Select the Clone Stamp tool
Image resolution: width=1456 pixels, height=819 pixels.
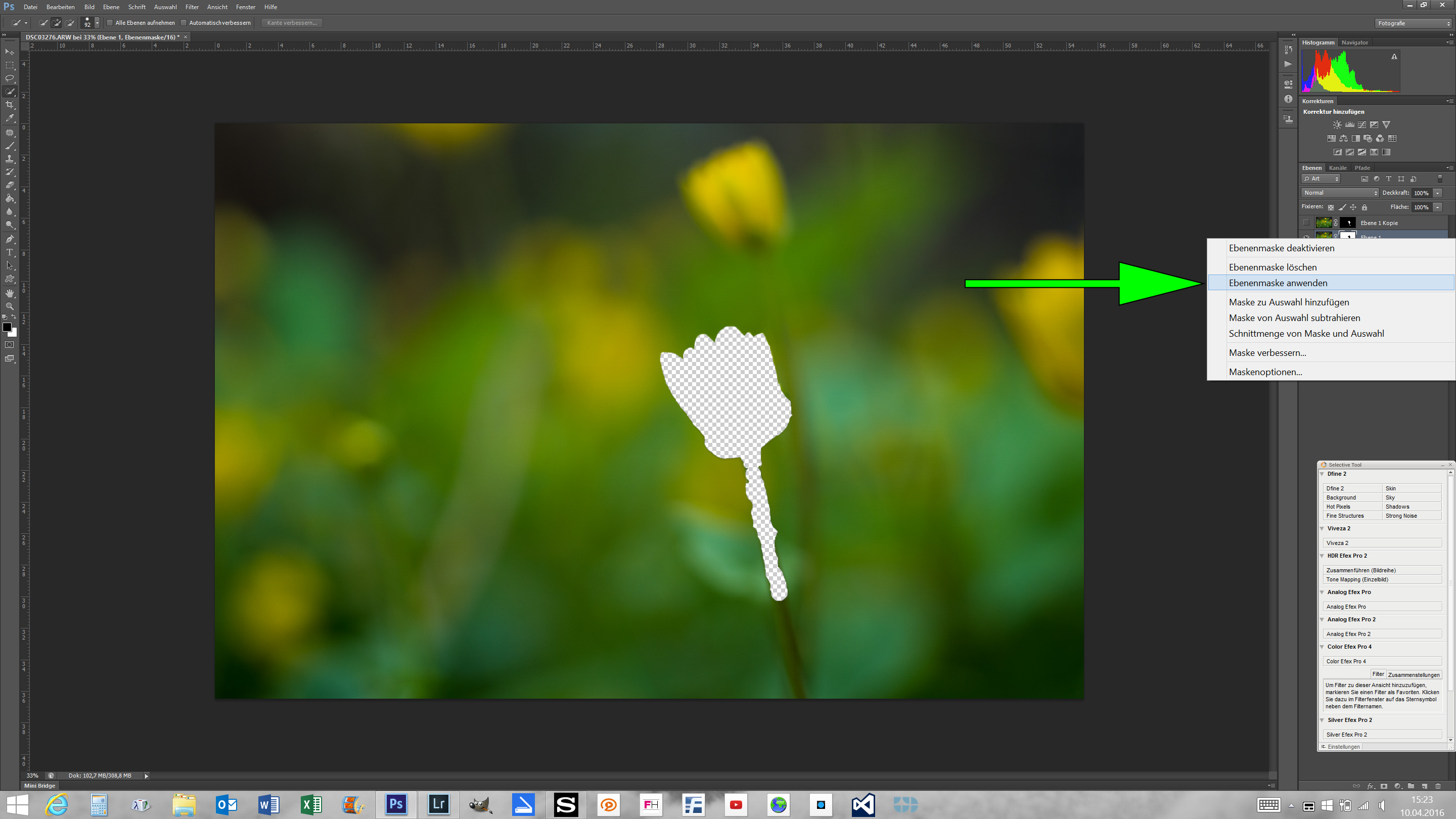coord(10,159)
